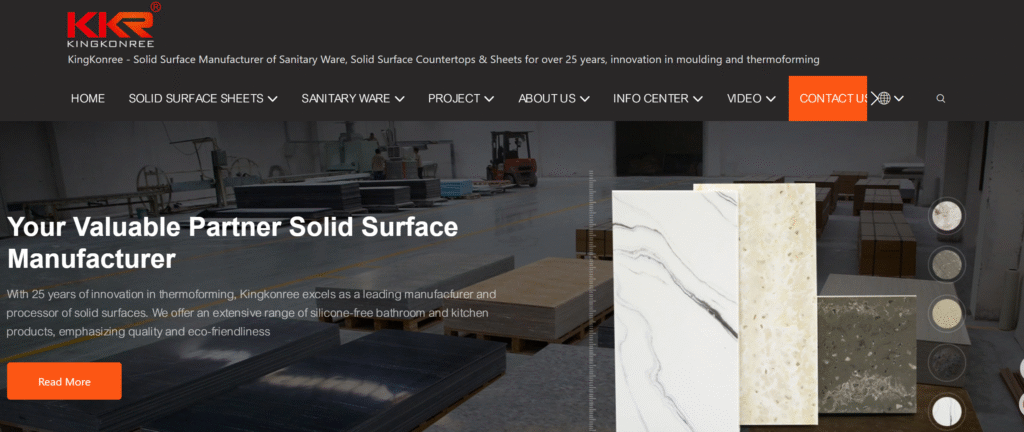This screenshot has height=432, width=1024.
Task: Expand the Video menu
Action: coord(771,98)
